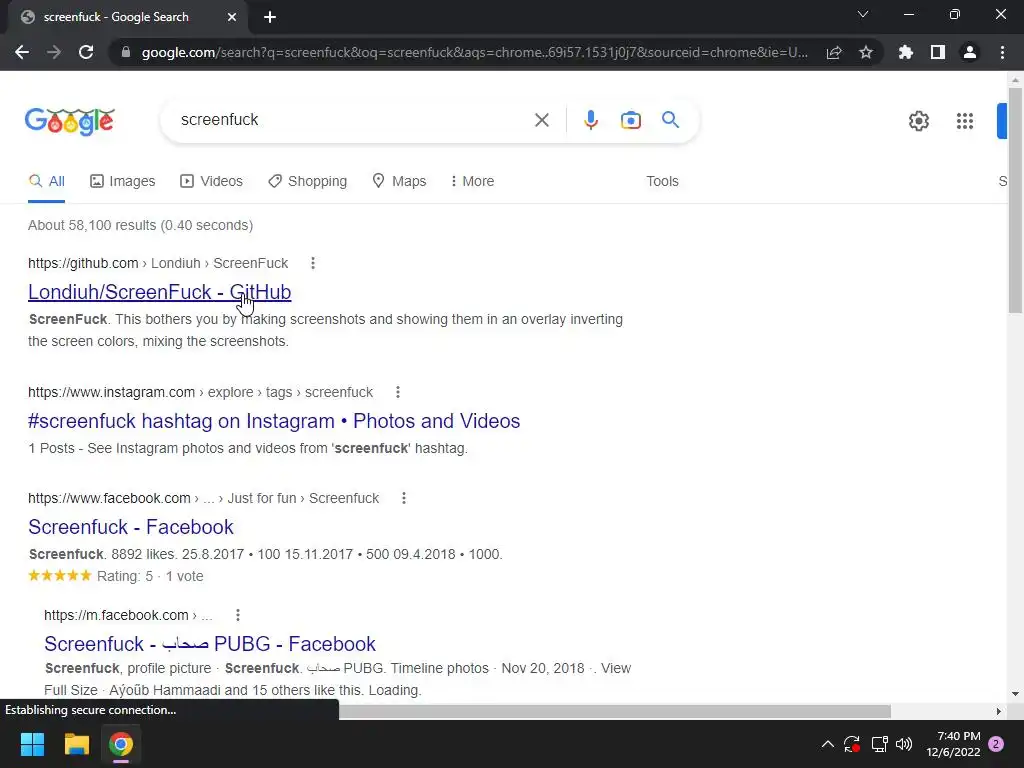The height and width of the screenshot is (768, 1024).
Task: Open Google quick settings gear
Action: tap(919, 121)
